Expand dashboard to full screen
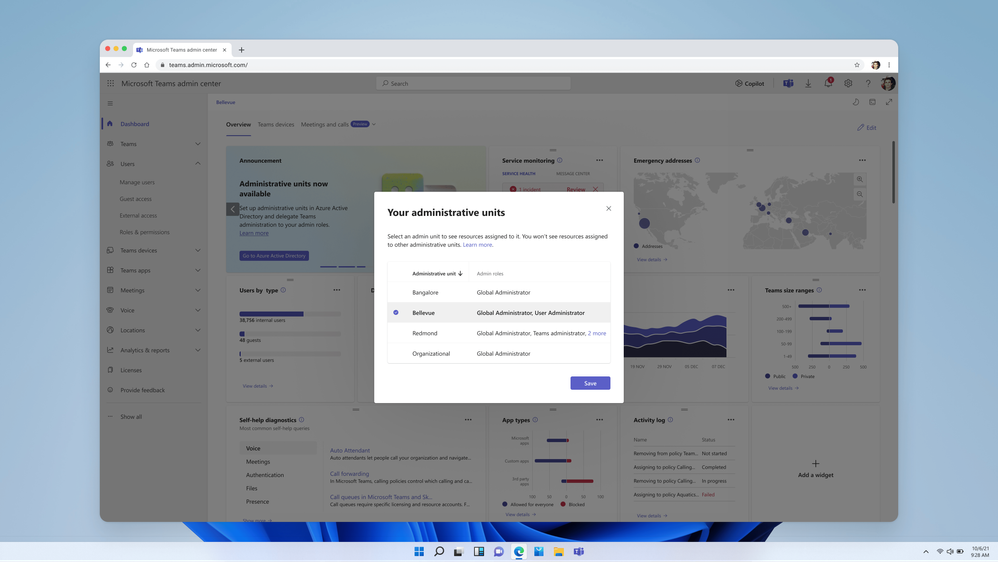This screenshot has width=998, height=562. [x=889, y=102]
